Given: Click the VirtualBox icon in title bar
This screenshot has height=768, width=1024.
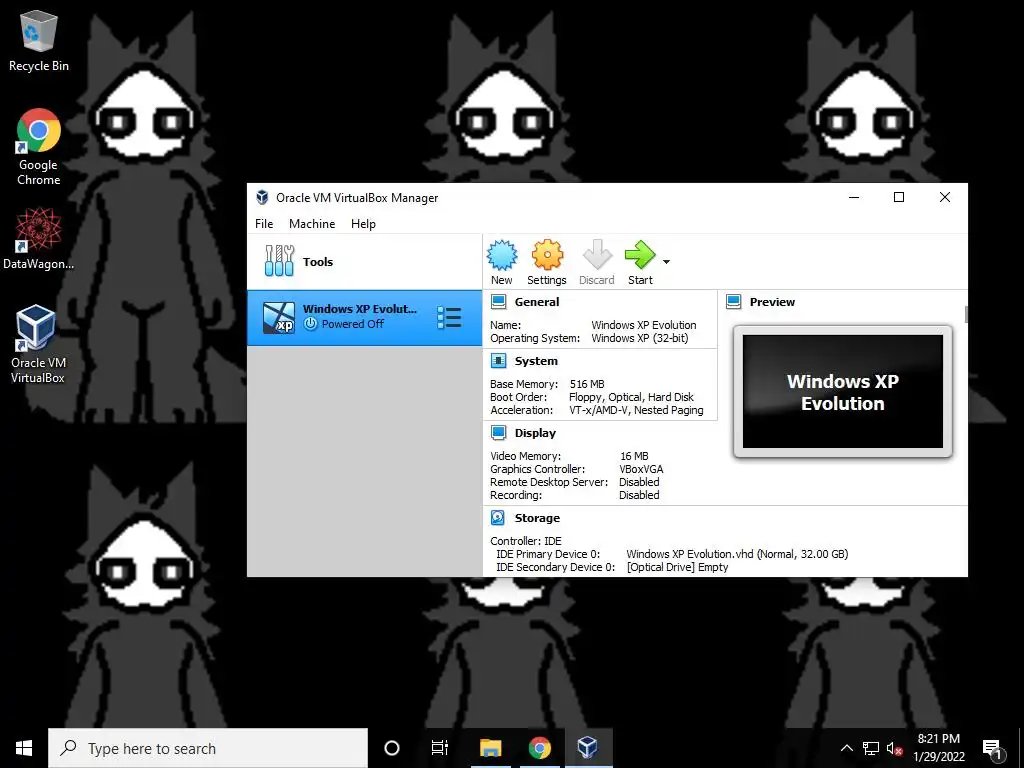Looking at the screenshot, I should (263, 197).
